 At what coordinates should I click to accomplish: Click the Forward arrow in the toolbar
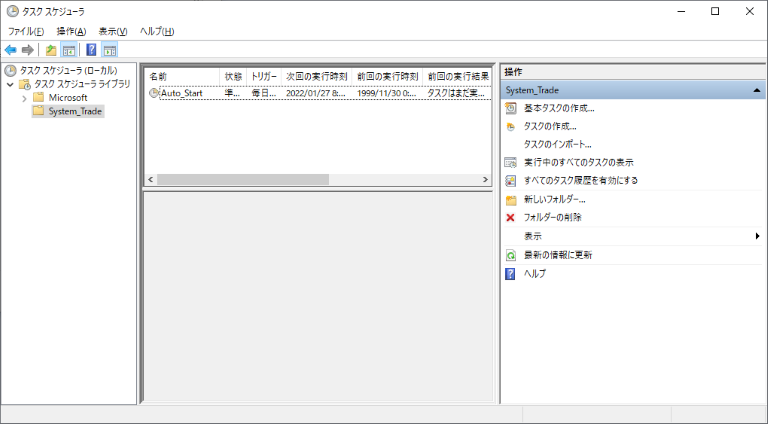tap(28, 50)
